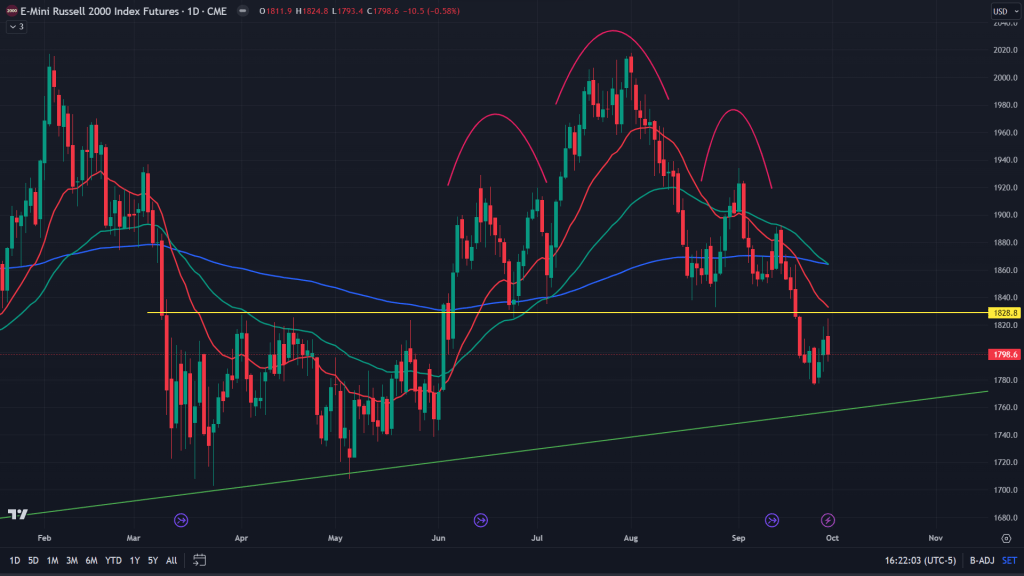Screen dimensions: 1024x576
Task: Open the go-to-date calendar icon
Action: [x=200, y=559]
